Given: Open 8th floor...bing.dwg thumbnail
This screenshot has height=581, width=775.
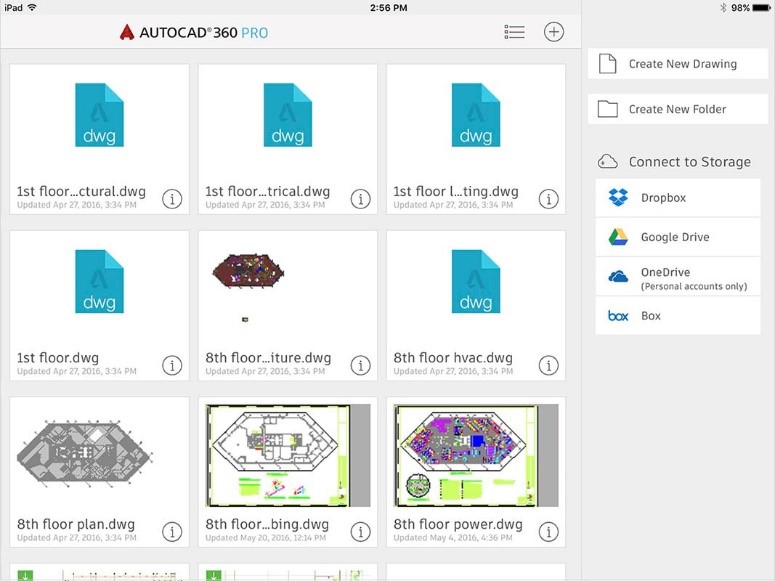Looking at the screenshot, I should 288,455.
